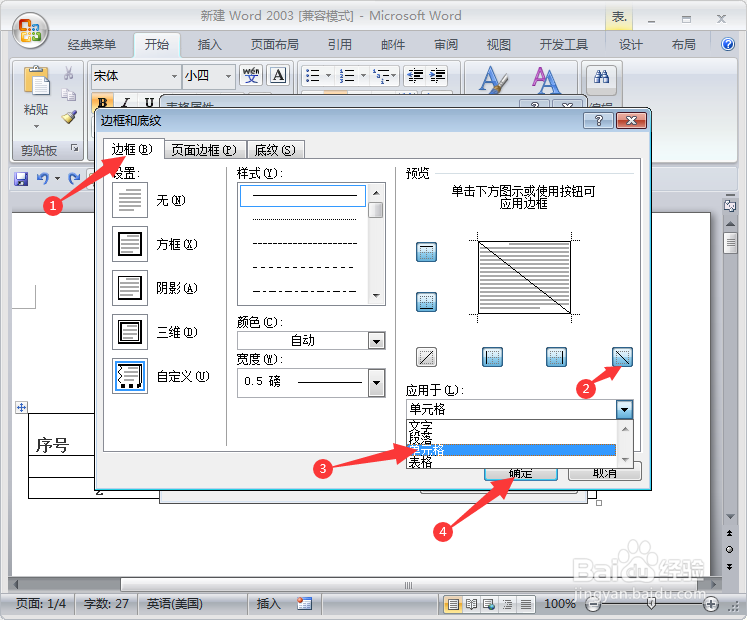This screenshot has width=747, height=620.
Task: Switch to Full Screen Reading view icon
Action: pyautogui.click(x=471, y=604)
